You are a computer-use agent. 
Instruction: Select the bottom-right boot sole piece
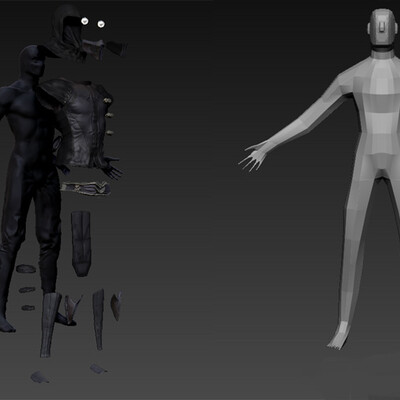point(98,369)
